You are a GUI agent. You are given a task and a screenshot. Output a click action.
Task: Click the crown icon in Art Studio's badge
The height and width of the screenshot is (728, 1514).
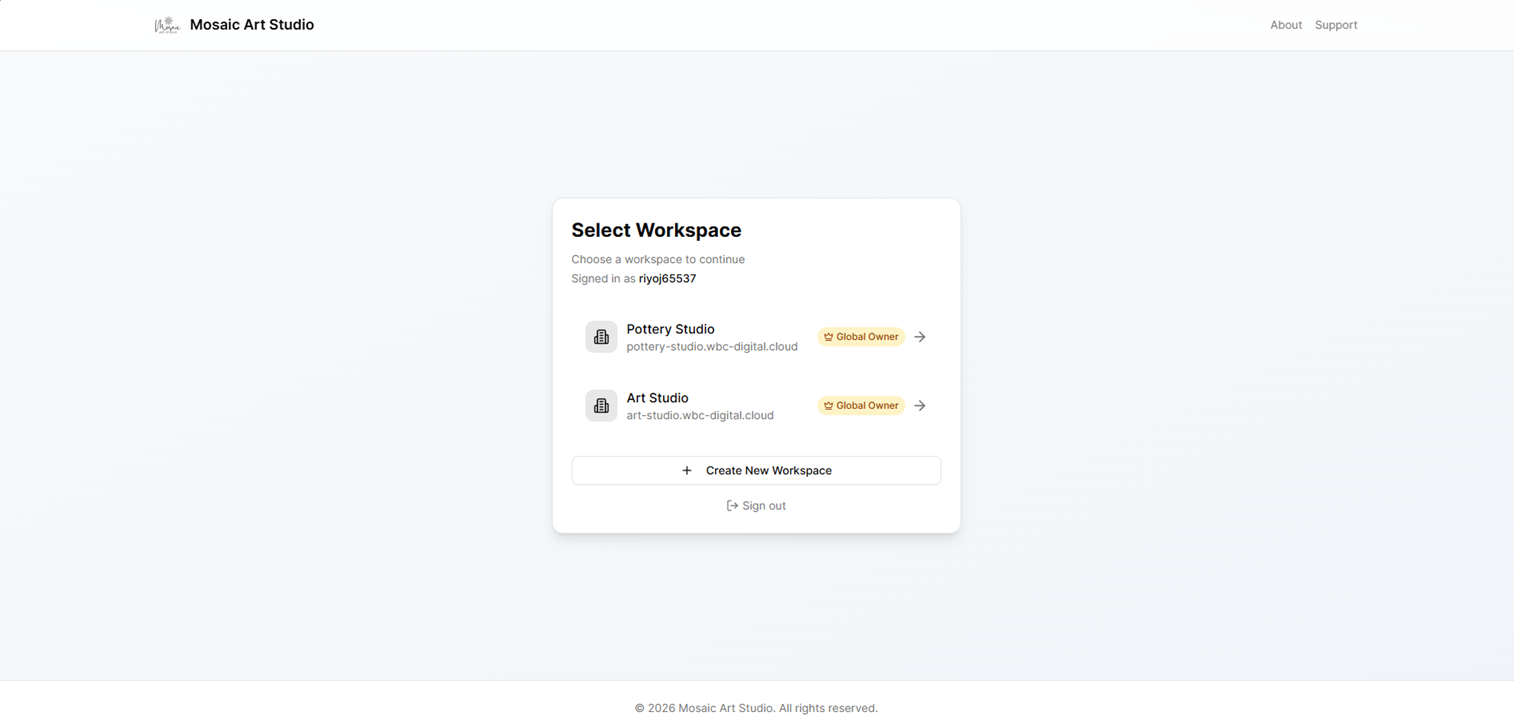coord(828,405)
